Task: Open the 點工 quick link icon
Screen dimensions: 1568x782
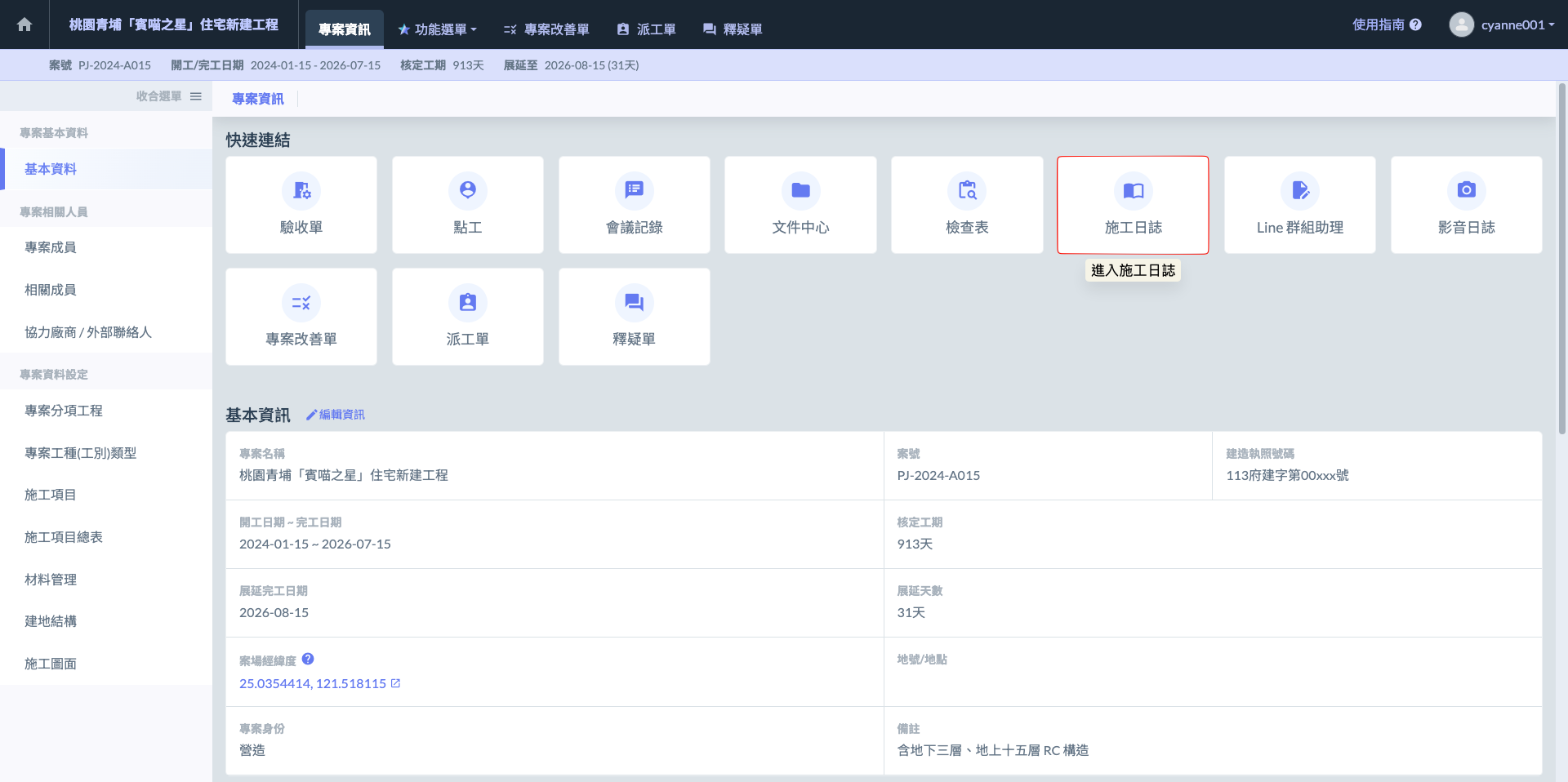Action: coord(467,190)
